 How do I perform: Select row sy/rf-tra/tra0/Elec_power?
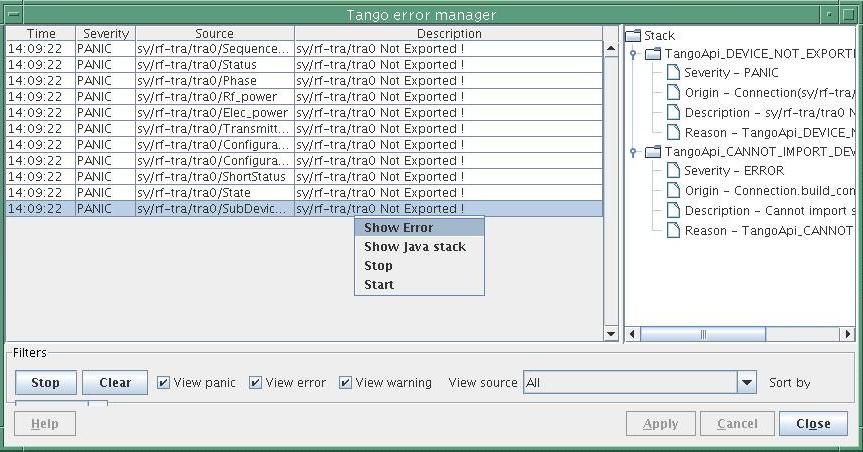[304, 113]
